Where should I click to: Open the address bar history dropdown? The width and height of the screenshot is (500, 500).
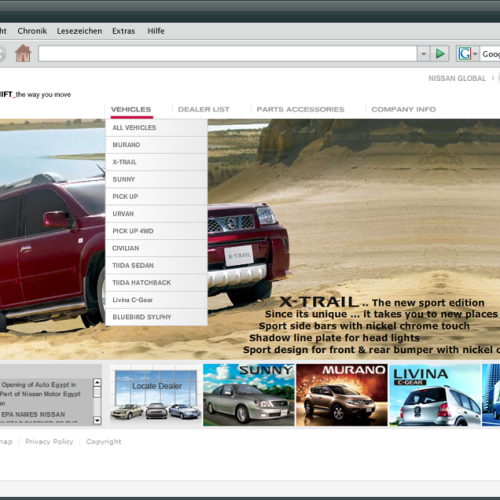[424, 53]
